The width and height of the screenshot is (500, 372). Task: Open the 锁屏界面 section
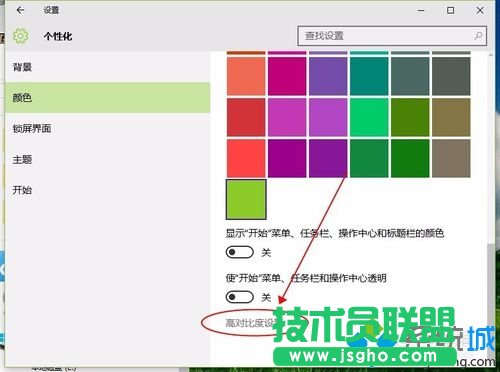(x=107, y=128)
